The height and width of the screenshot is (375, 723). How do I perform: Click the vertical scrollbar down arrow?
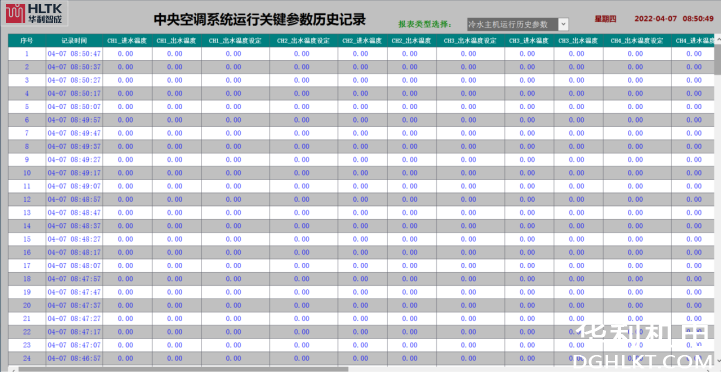click(718, 361)
